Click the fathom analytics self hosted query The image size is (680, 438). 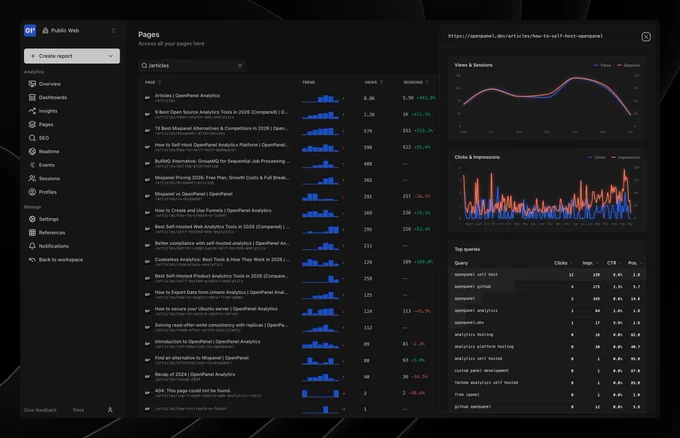(x=546, y=382)
